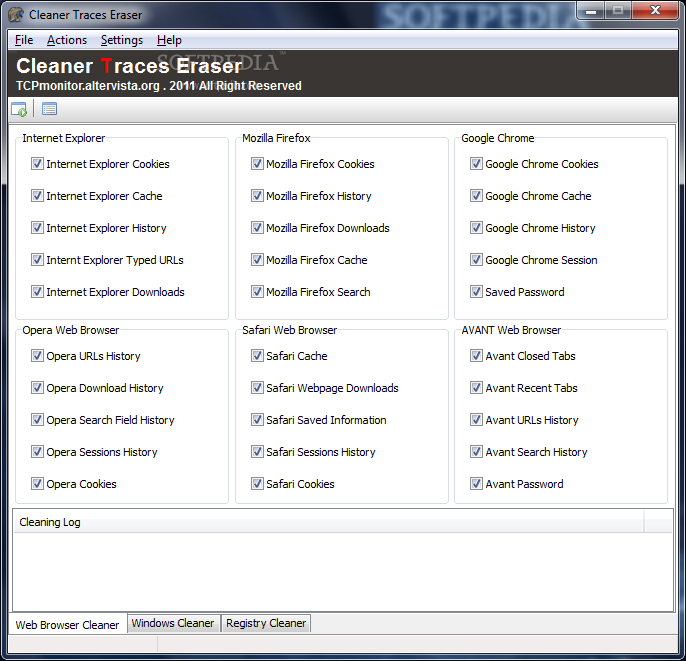686x661 pixels.
Task: Toggle Mozilla Firefox Cookies checkbox
Action: (257, 164)
